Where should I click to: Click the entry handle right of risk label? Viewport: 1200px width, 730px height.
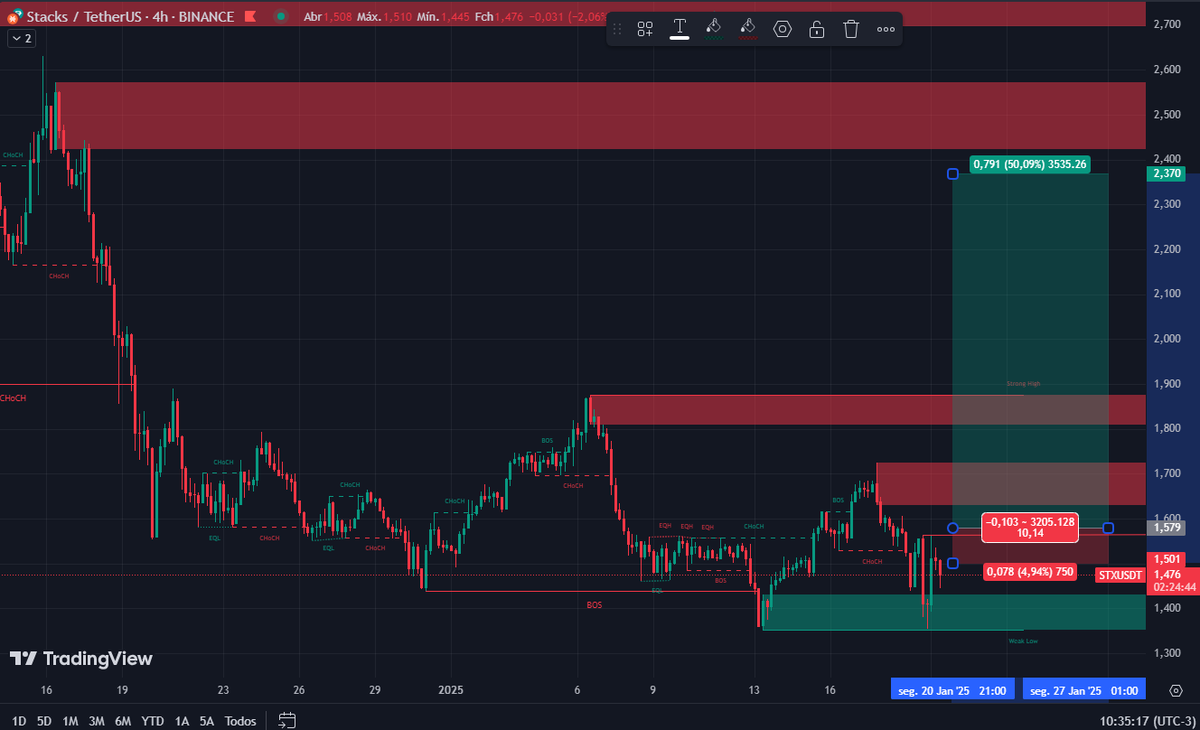click(x=1108, y=527)
